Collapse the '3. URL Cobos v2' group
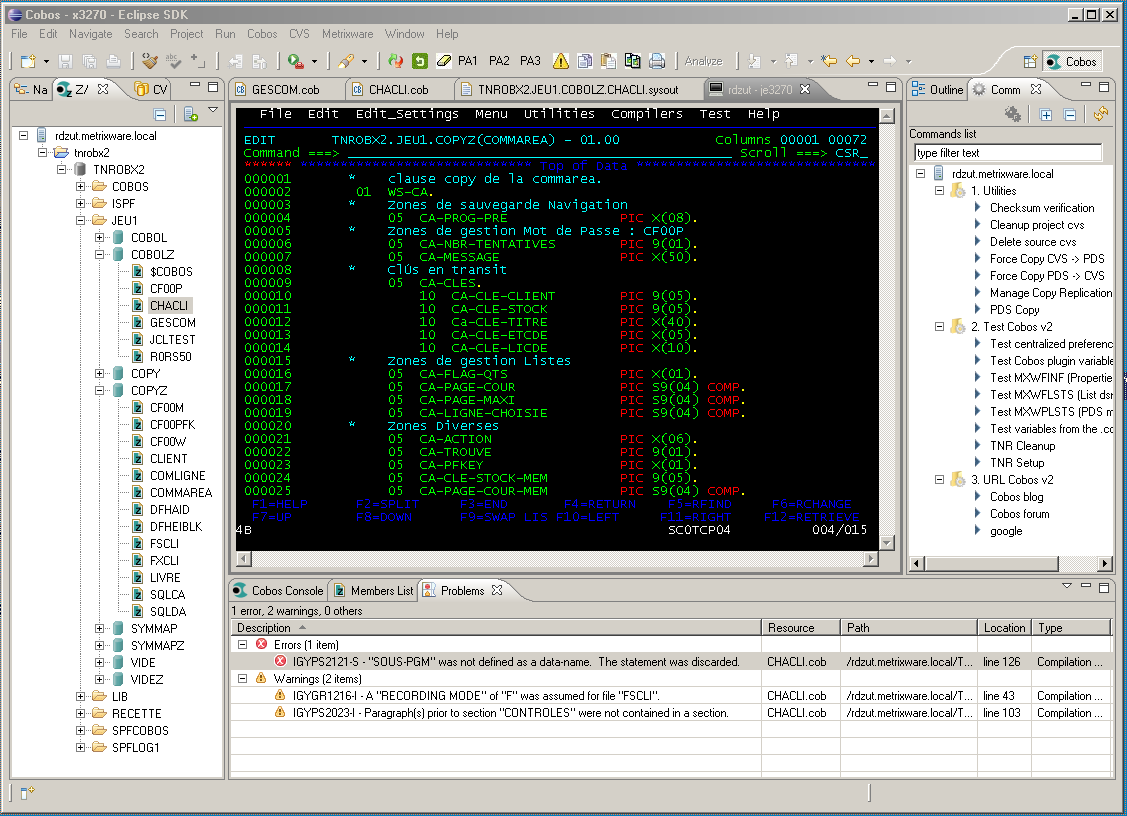 939,480
